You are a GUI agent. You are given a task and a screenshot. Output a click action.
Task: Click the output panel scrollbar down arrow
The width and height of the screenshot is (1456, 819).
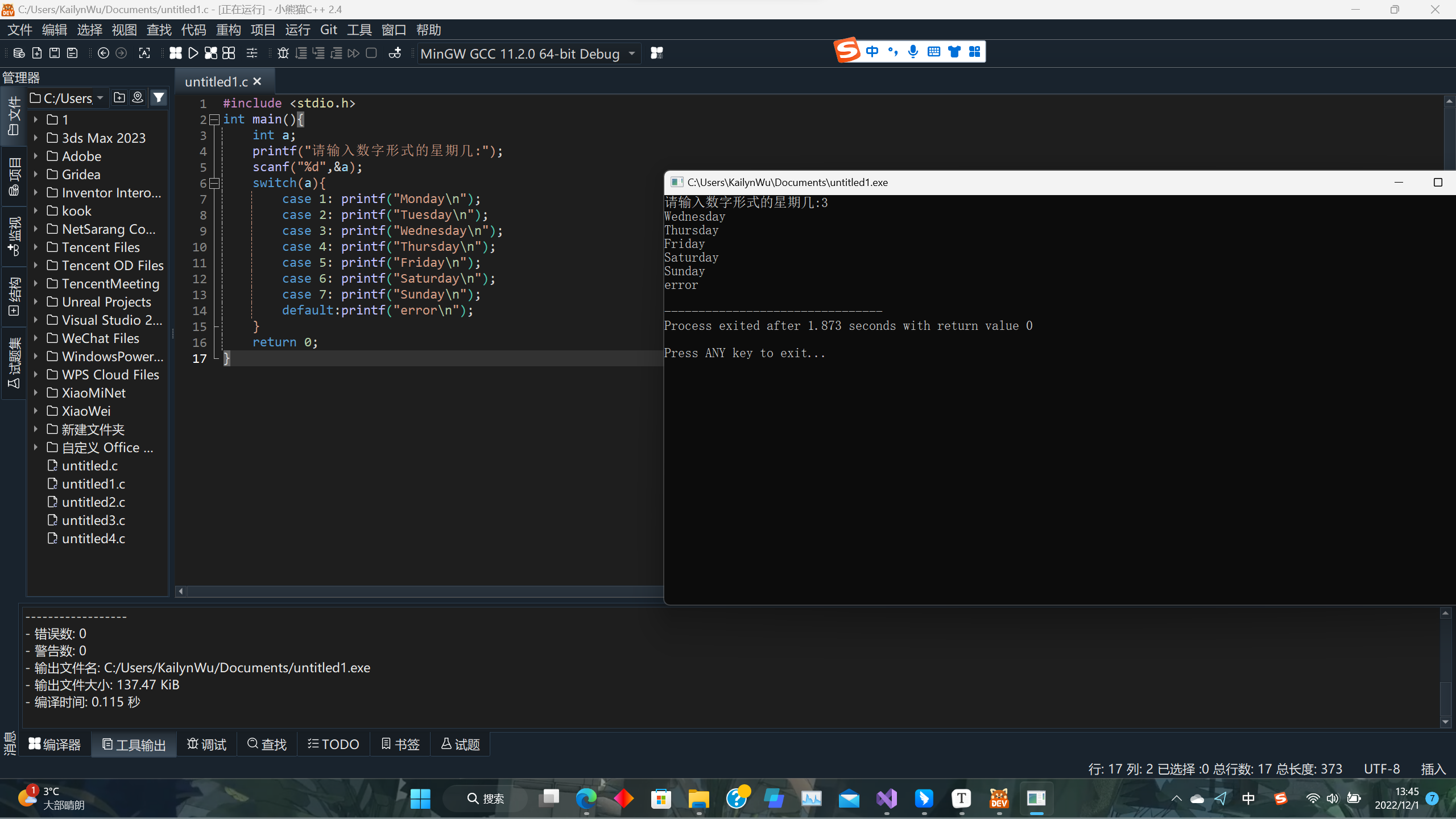[x=1445, y=722]
